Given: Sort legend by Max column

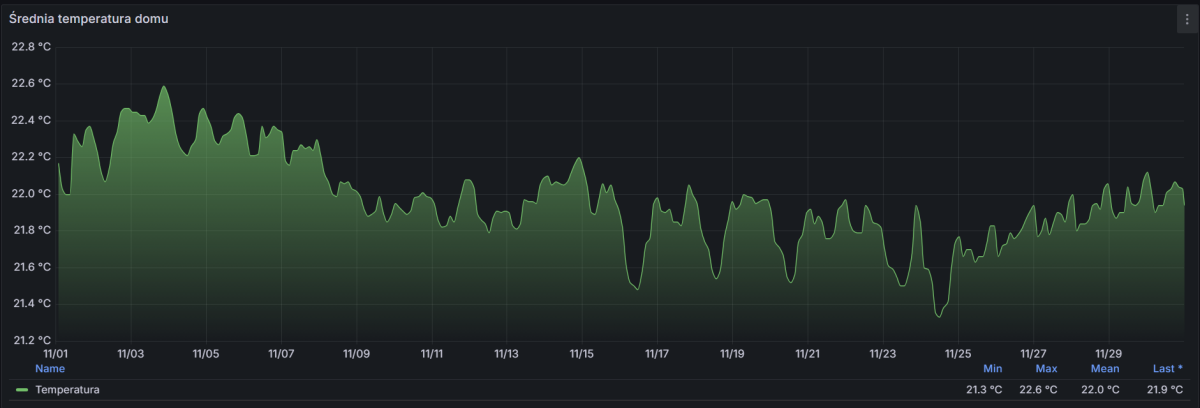Looking at the screenshot, I should coord(1046,369).
